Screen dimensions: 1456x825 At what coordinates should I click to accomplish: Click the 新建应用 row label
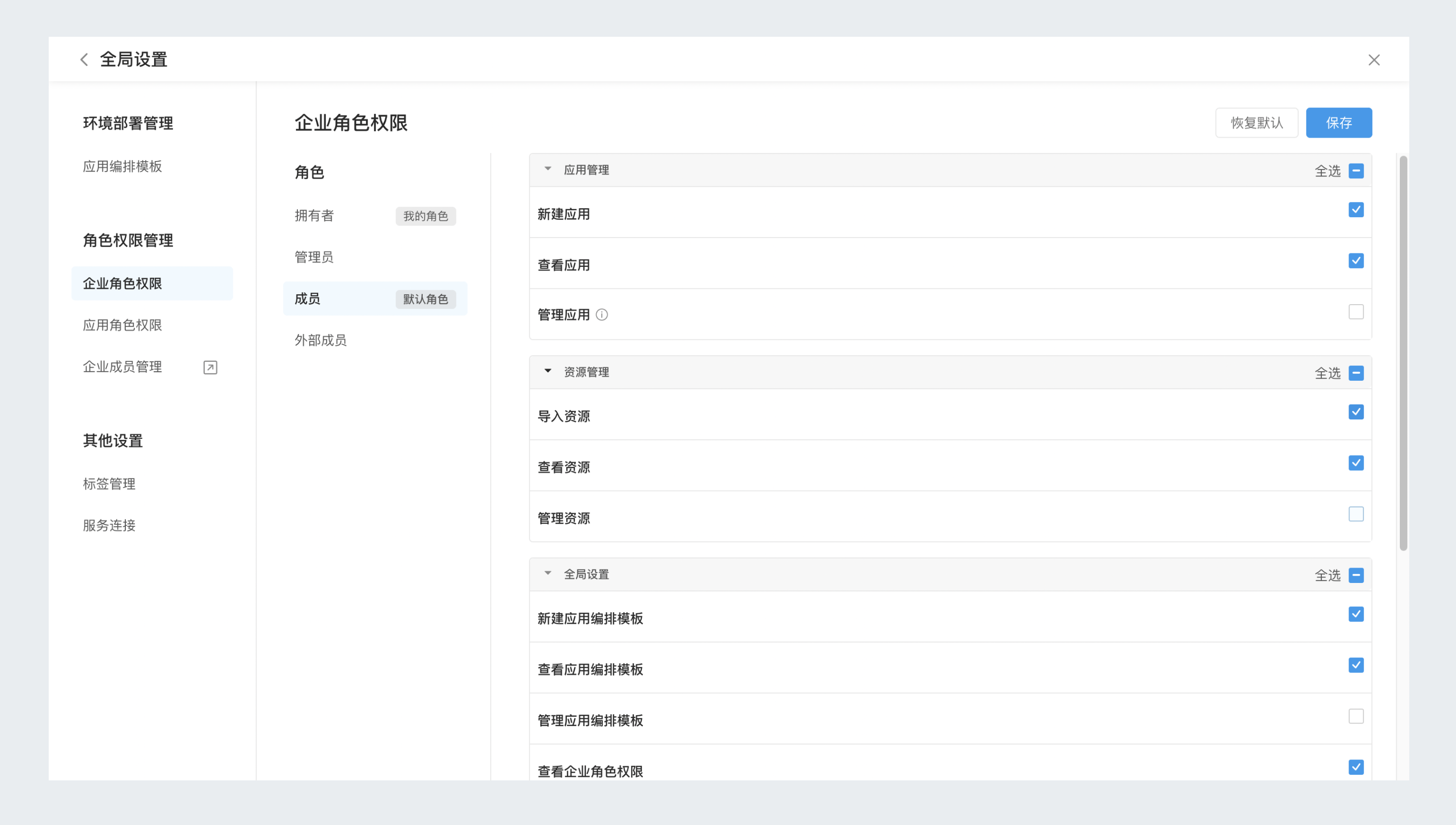click(564, 214)
